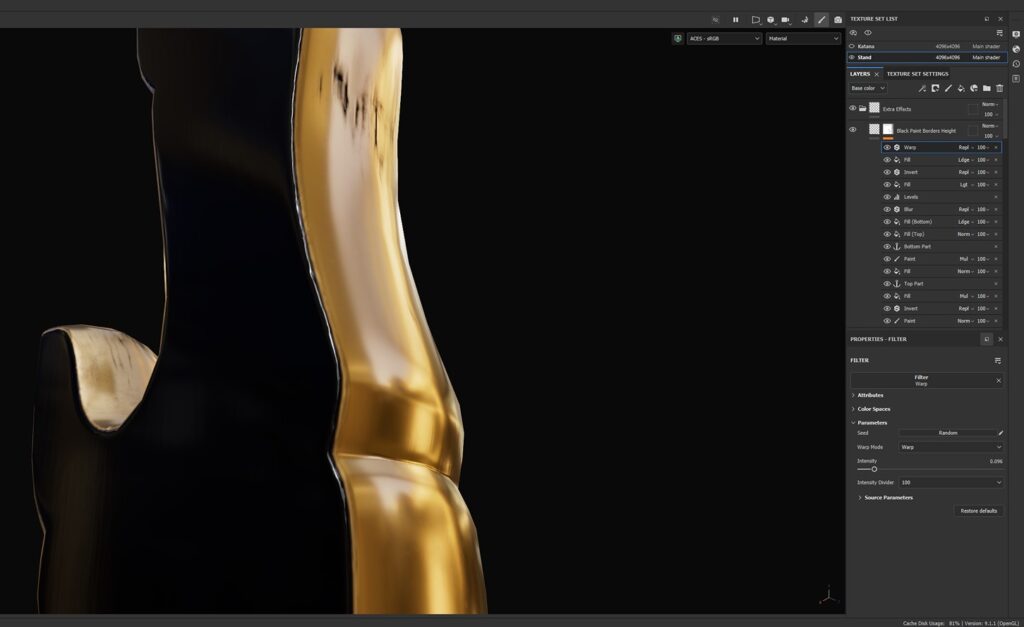1024x627 pixels.
Task: Open blend mode dropdown of Blur effect
Action: click(965, 210)
